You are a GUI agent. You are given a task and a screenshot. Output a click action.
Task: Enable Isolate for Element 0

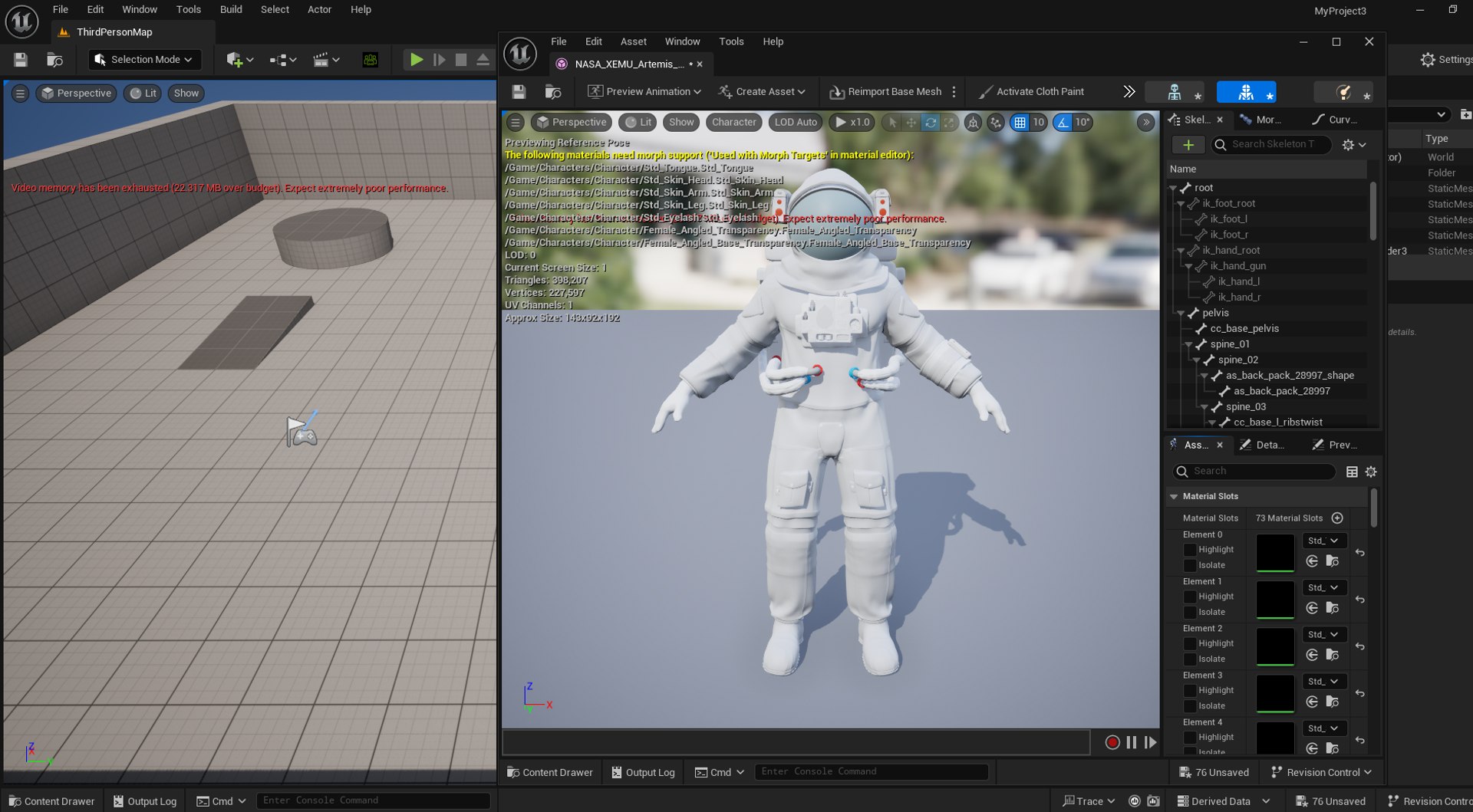(1189, 566)
